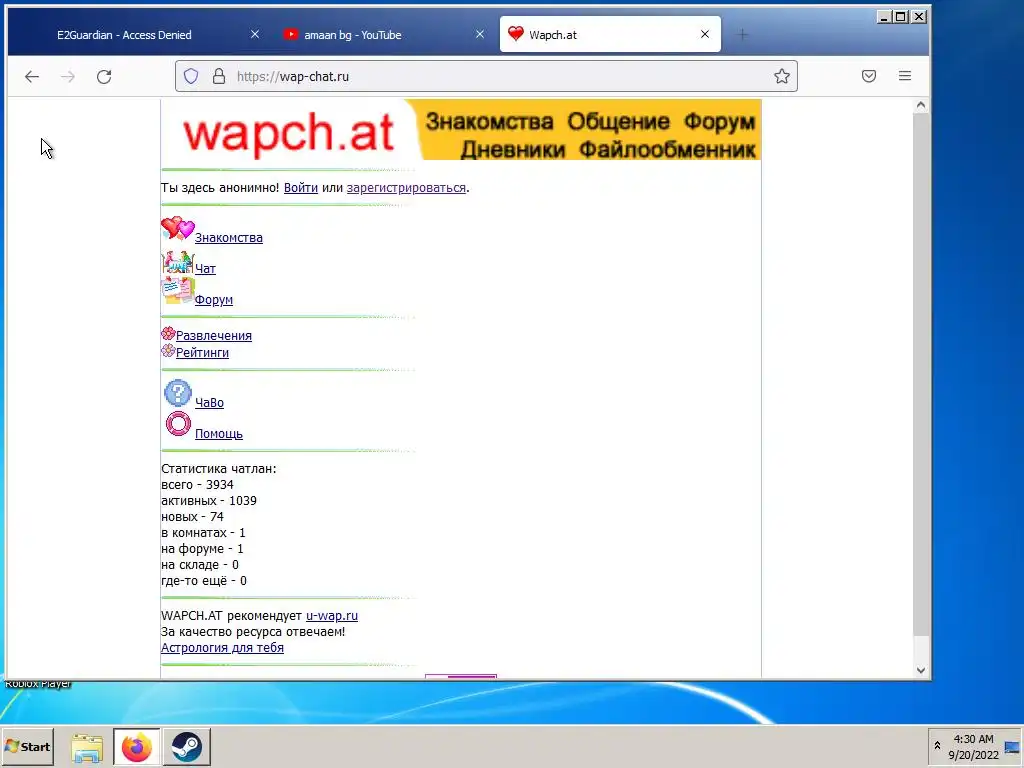
Task: Open the Астрология для тебя link
Action: 222,648
